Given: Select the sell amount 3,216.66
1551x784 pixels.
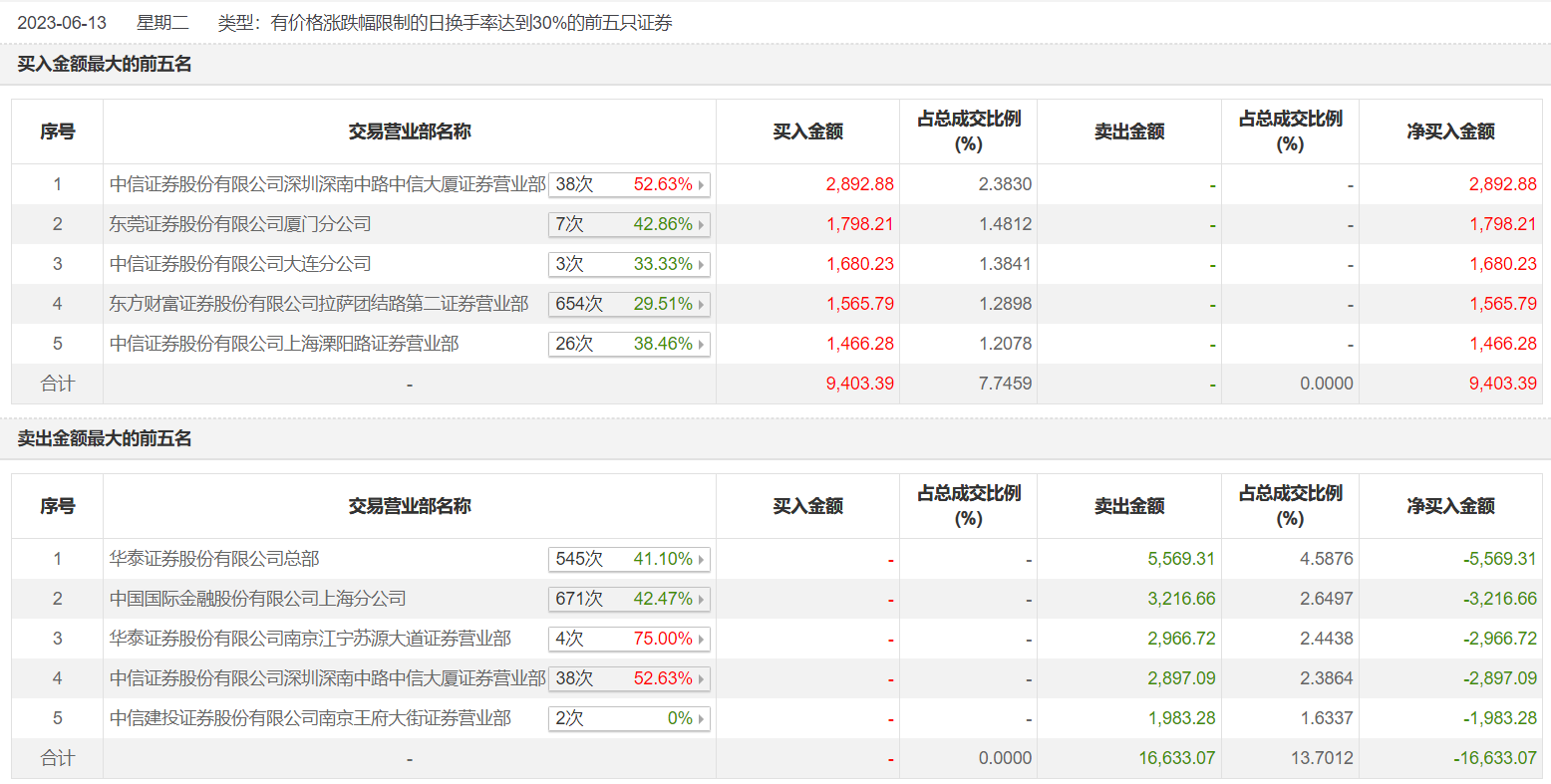Looking at the screenshot, I should pos(1181,599).
